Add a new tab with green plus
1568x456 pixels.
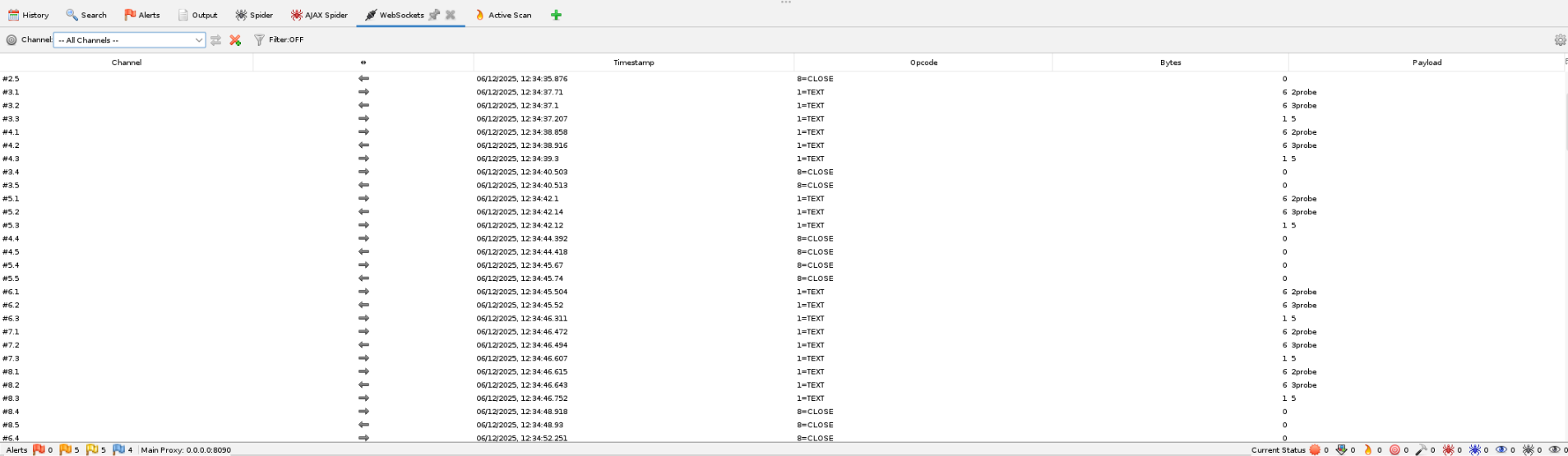pyautogui.click(x=556, y=15)
